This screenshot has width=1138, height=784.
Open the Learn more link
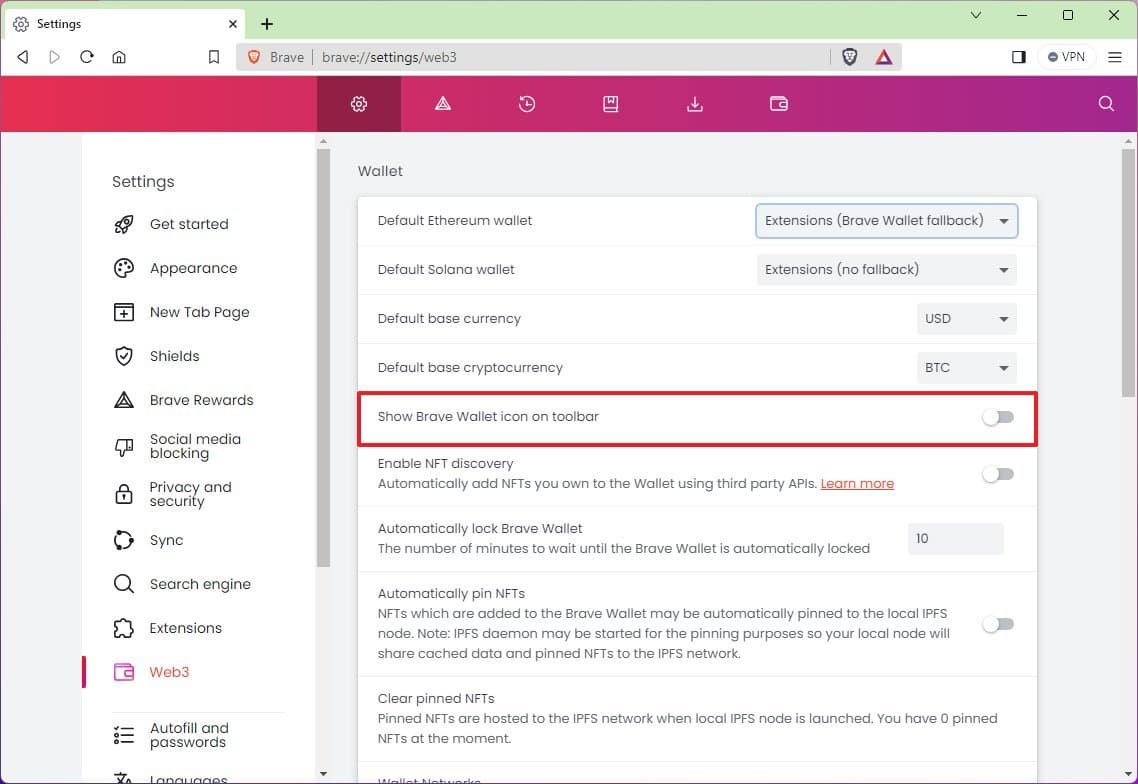pos(857,484)
